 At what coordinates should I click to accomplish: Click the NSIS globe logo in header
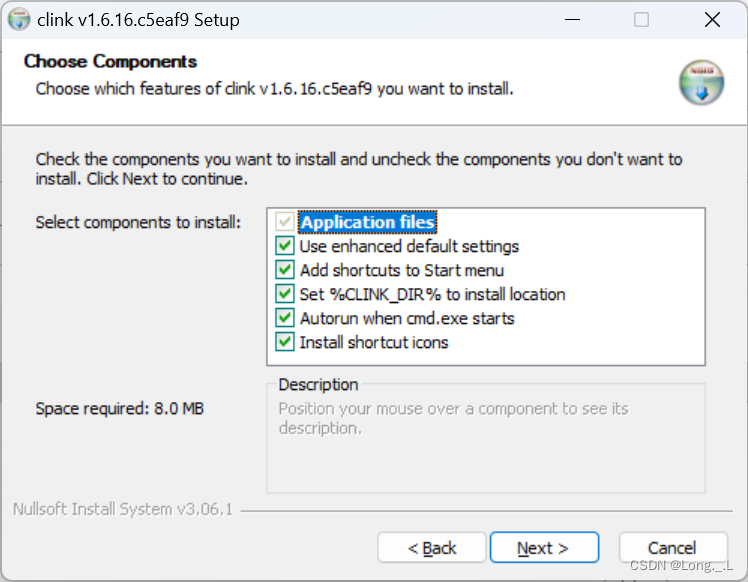[x=701, y=83]
